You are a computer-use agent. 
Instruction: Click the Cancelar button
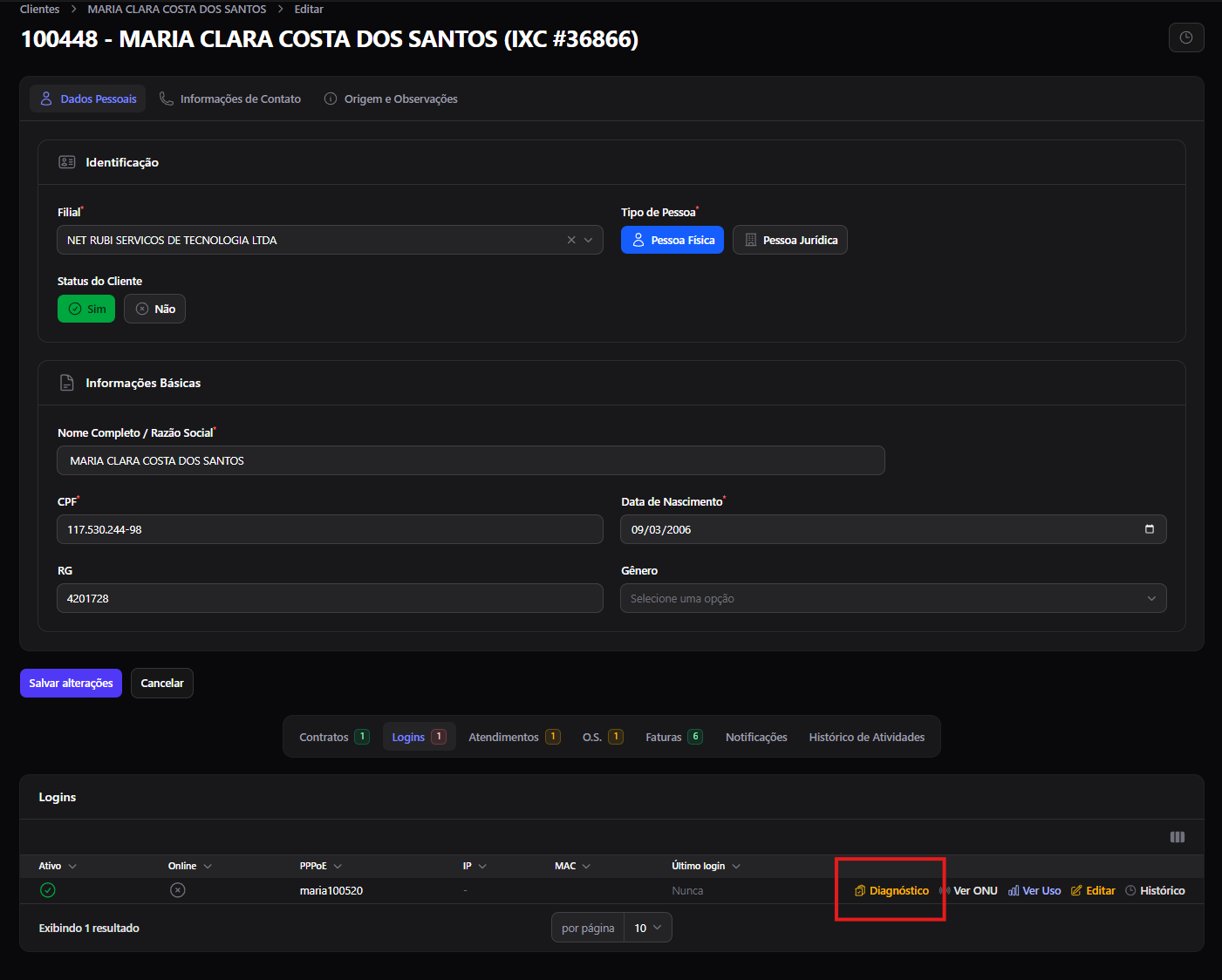pos(162,683)
